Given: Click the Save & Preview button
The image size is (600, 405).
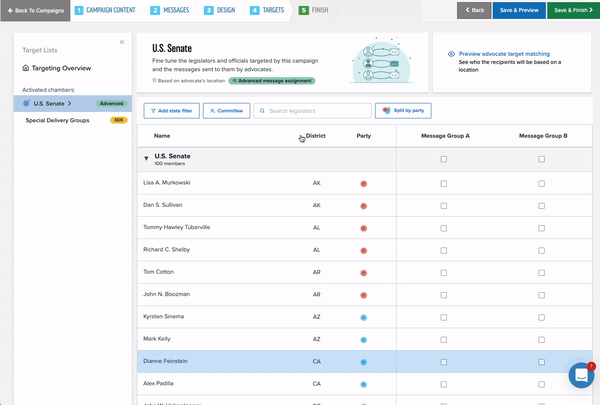Looking at the screenshot, I should pyautogui.click(x=518, y=10).
